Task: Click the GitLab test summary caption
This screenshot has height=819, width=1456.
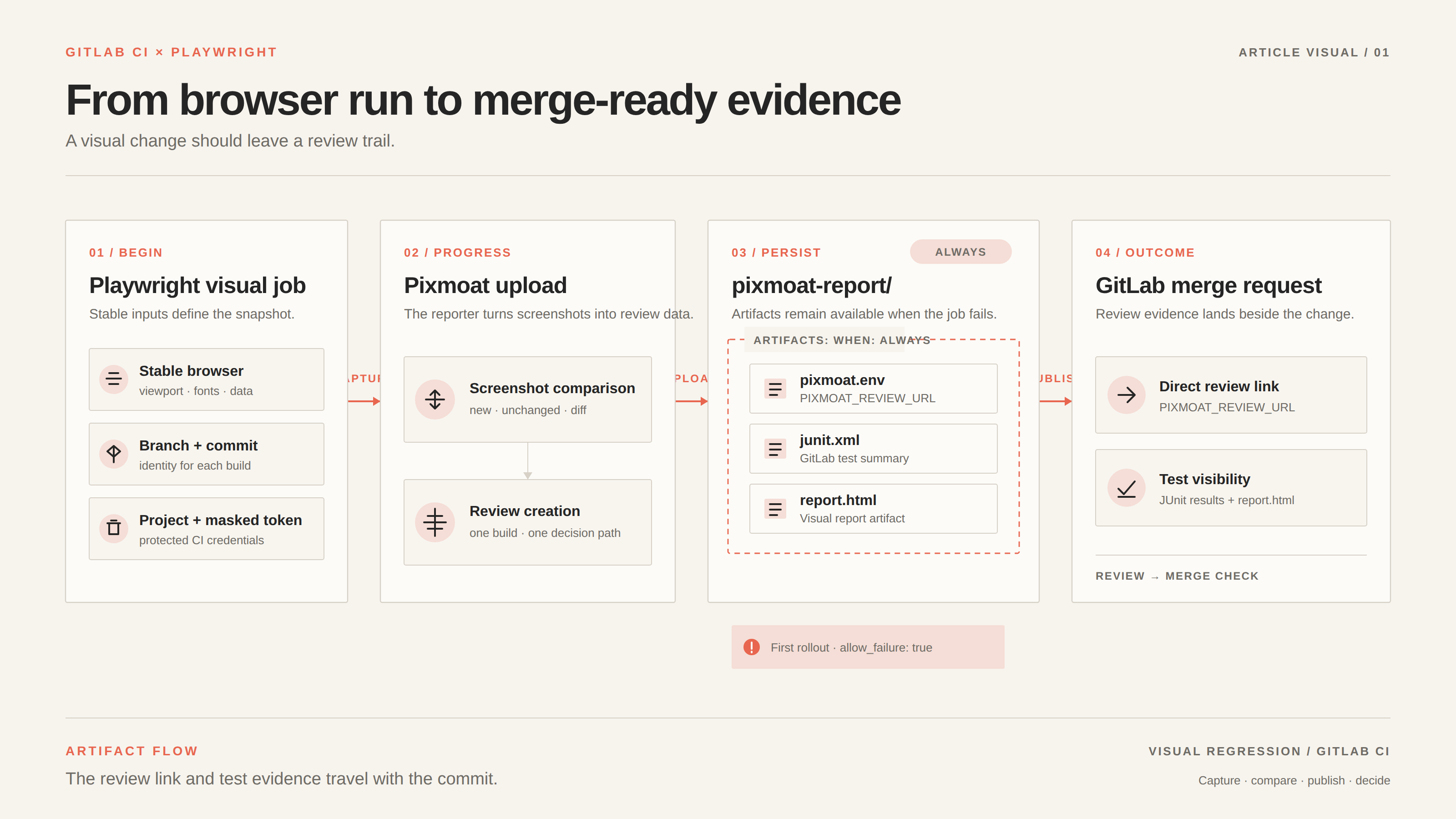Action: click(x=854, y=458)
